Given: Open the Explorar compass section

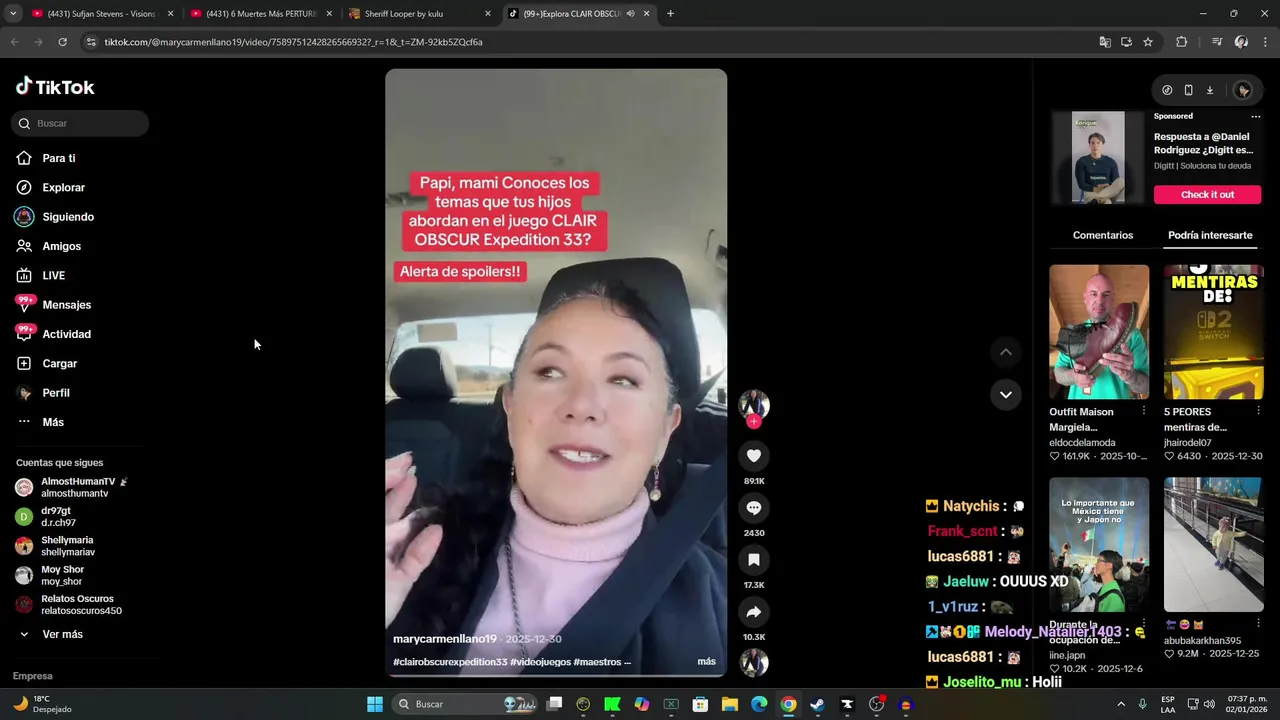Looking at the screenshot, I should pyautogui.click(x=63, y=187).
